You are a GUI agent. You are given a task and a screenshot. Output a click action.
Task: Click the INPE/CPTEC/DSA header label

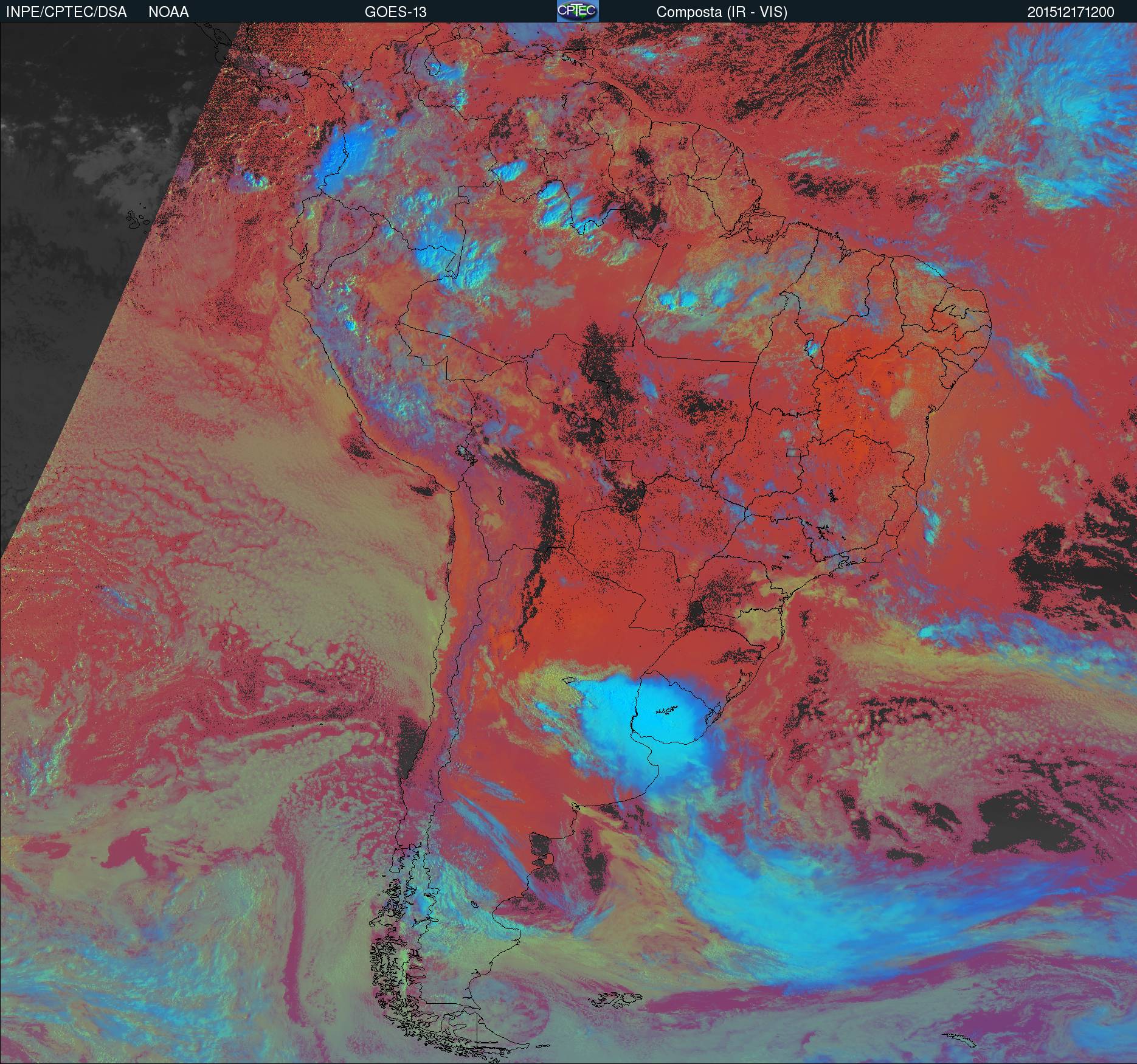[x=66, y=12]
